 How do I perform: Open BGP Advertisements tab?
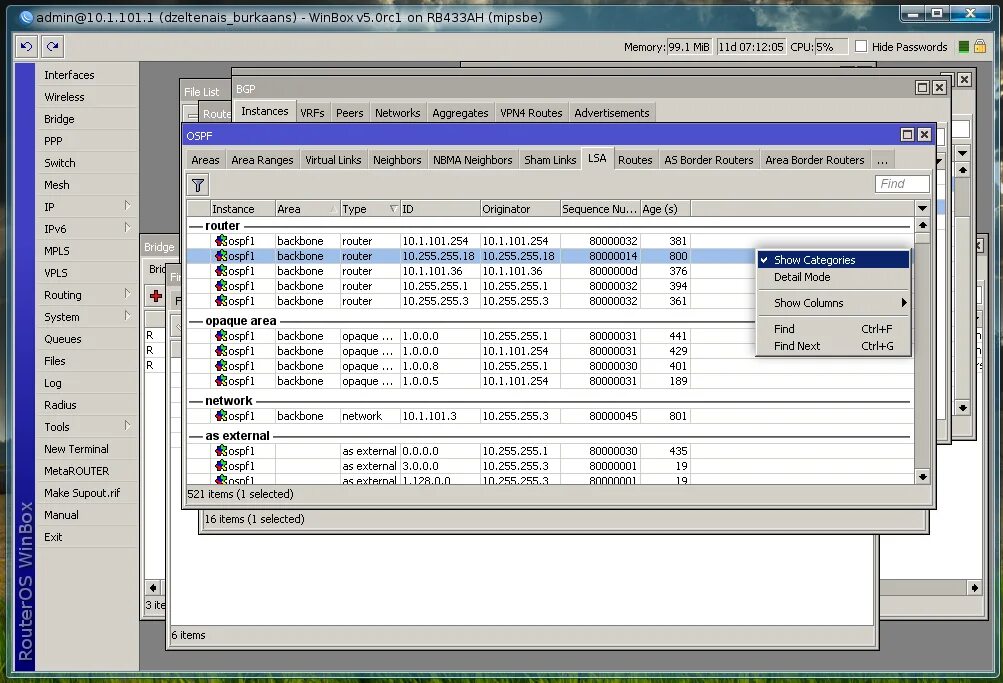click(612, 113)
